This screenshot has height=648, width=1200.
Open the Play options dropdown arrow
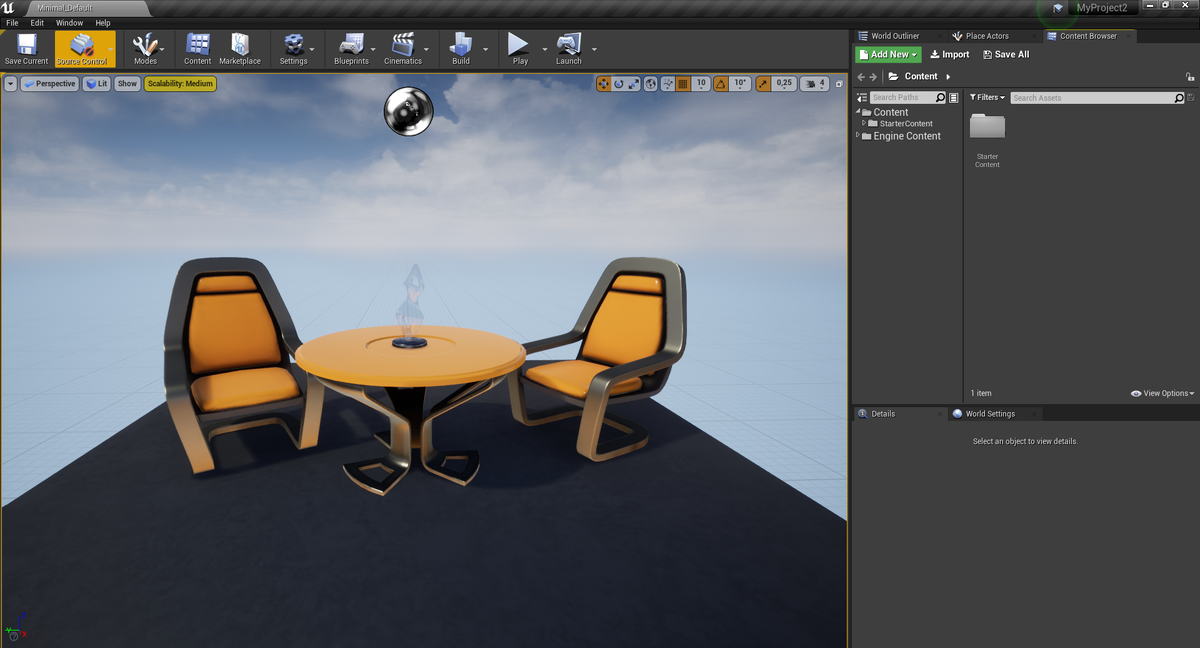tap(546, 49)
